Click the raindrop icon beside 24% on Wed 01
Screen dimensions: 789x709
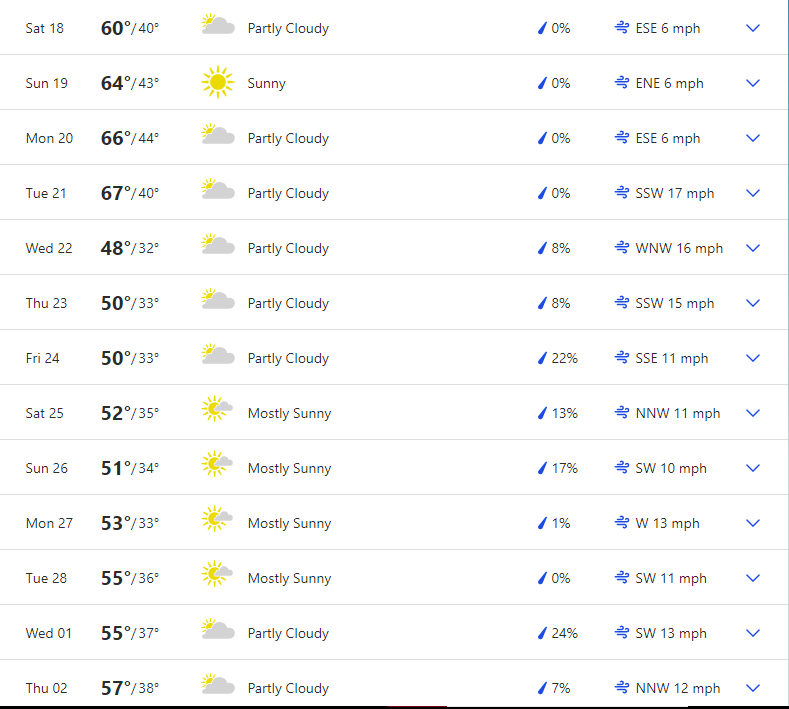click(543, 633)
